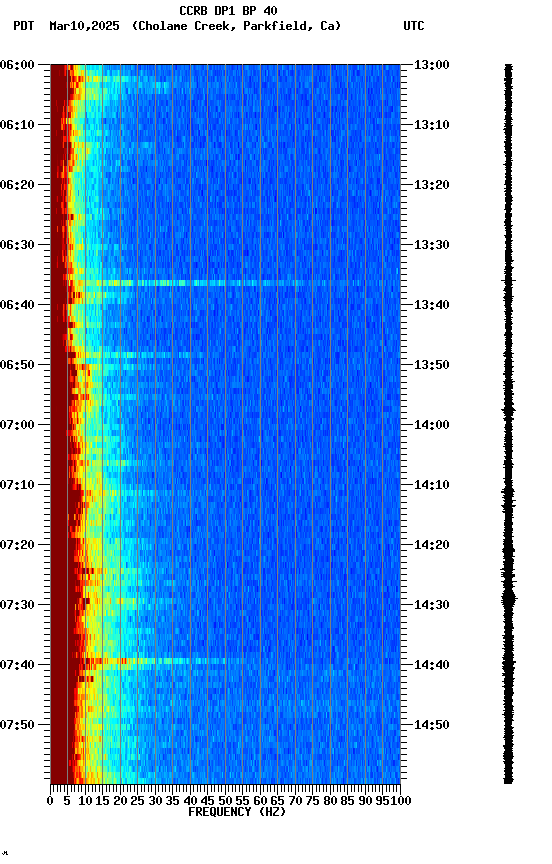This screenshot has width=552, height=864.
Task: Click the 14:50 UTC time label
Action: tap(432, 725)
